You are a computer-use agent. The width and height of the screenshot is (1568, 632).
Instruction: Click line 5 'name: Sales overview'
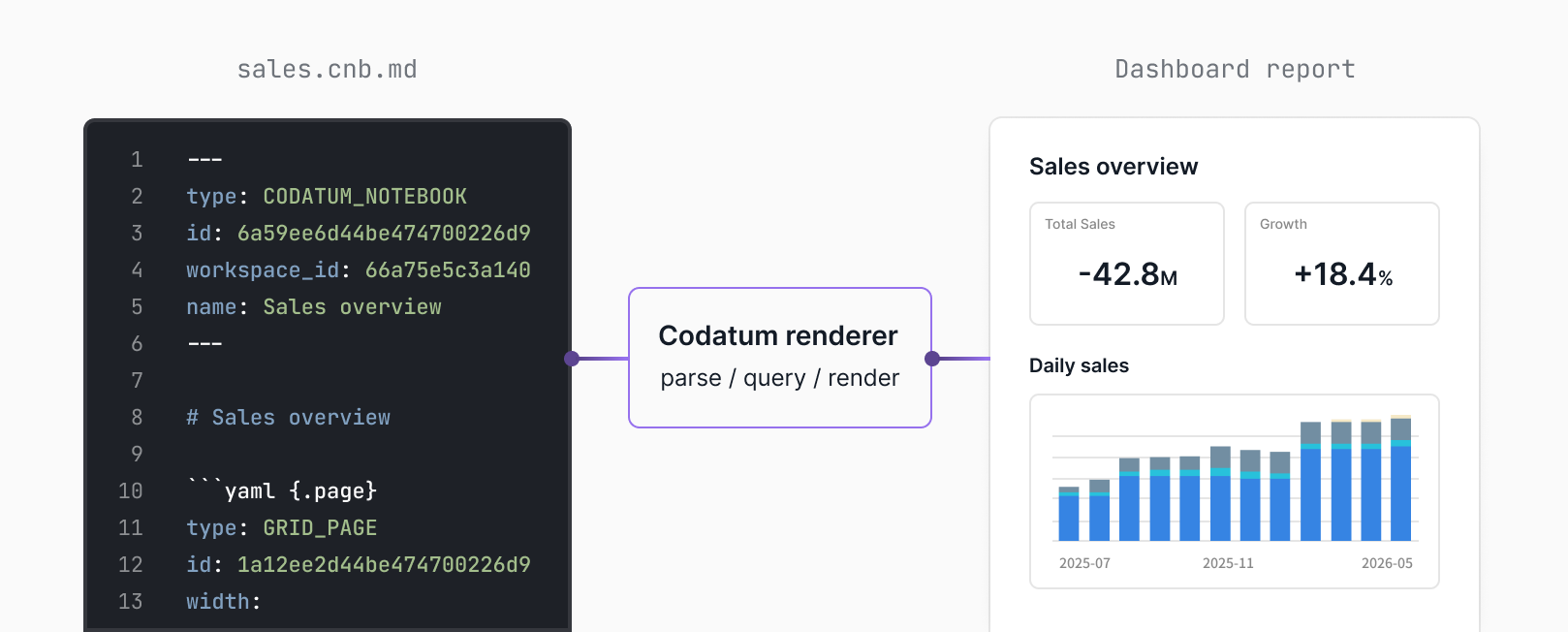pyautogui.click(x=314, y=307)
